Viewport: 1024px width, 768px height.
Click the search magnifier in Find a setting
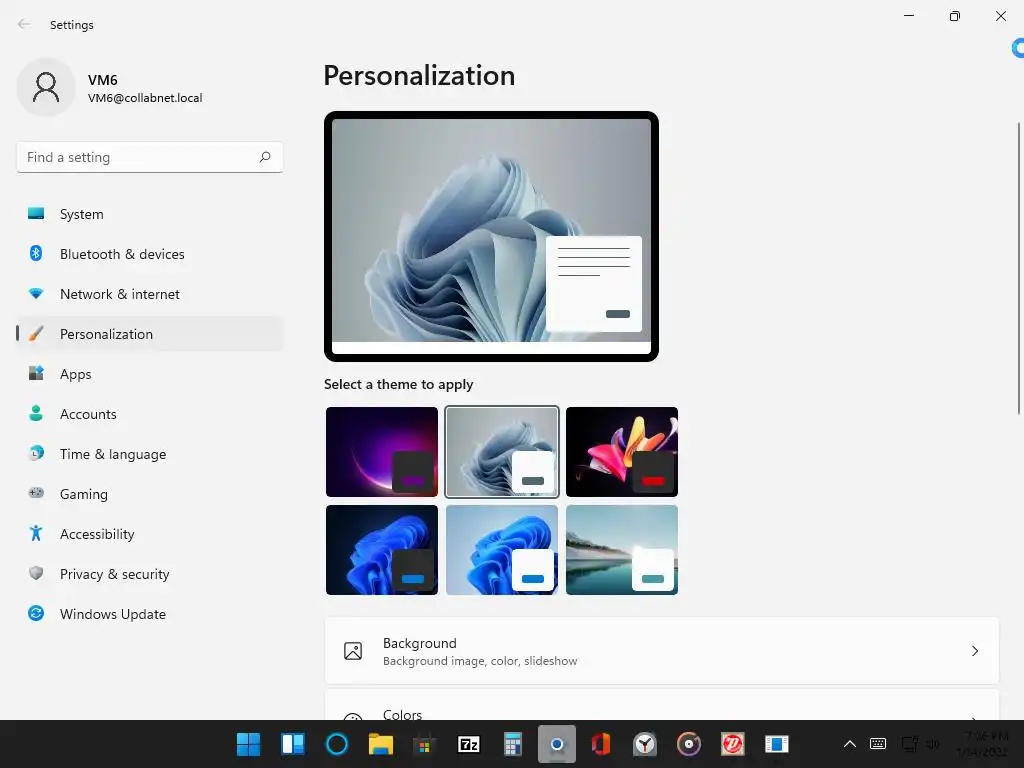tap(264, 157)
